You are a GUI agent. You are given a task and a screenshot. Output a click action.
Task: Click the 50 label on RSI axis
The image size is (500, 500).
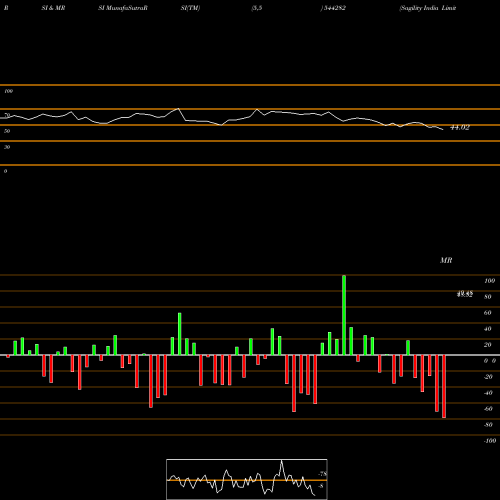[7, 131]
